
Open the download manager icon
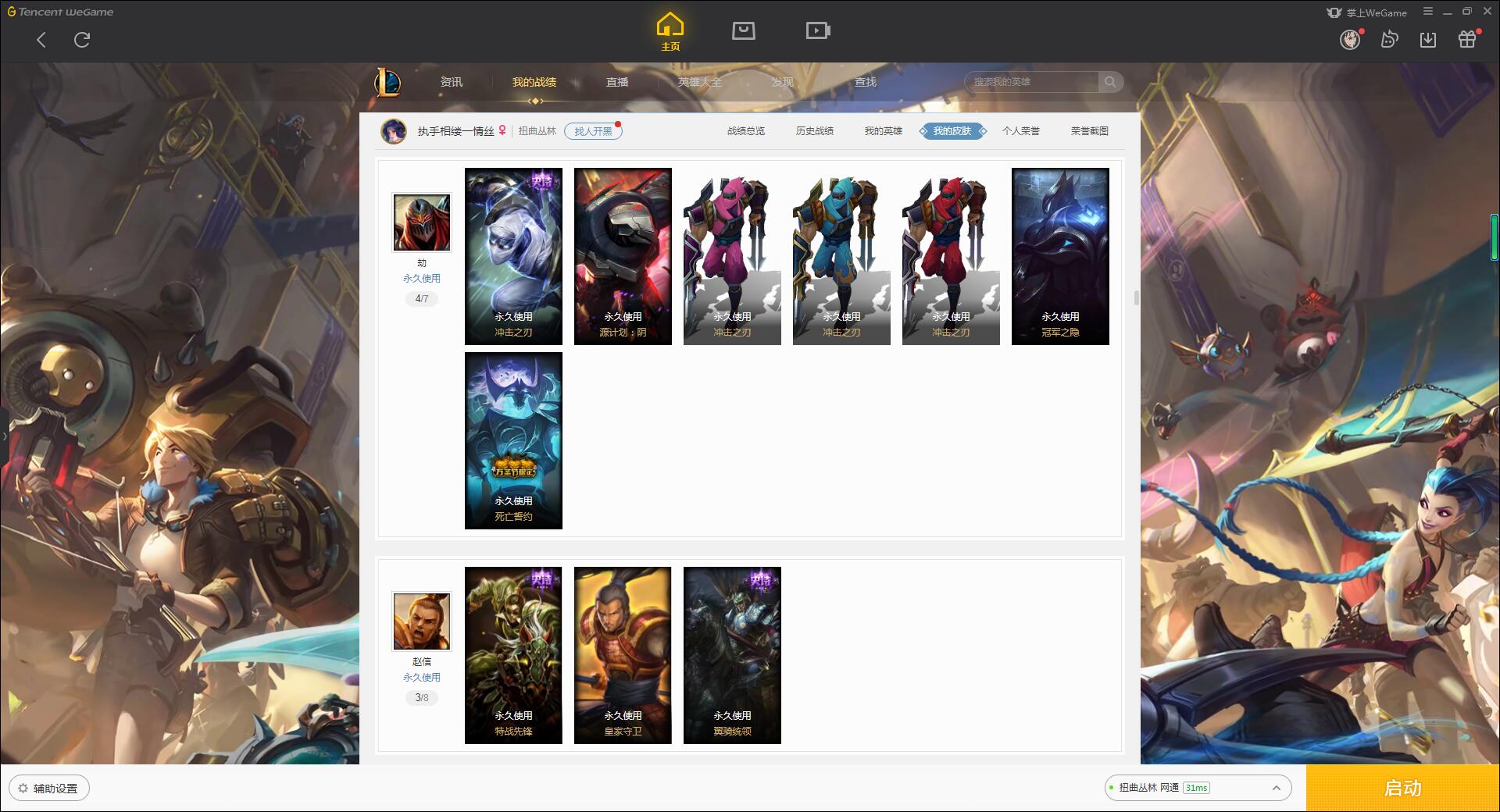tap(1428, 39)
